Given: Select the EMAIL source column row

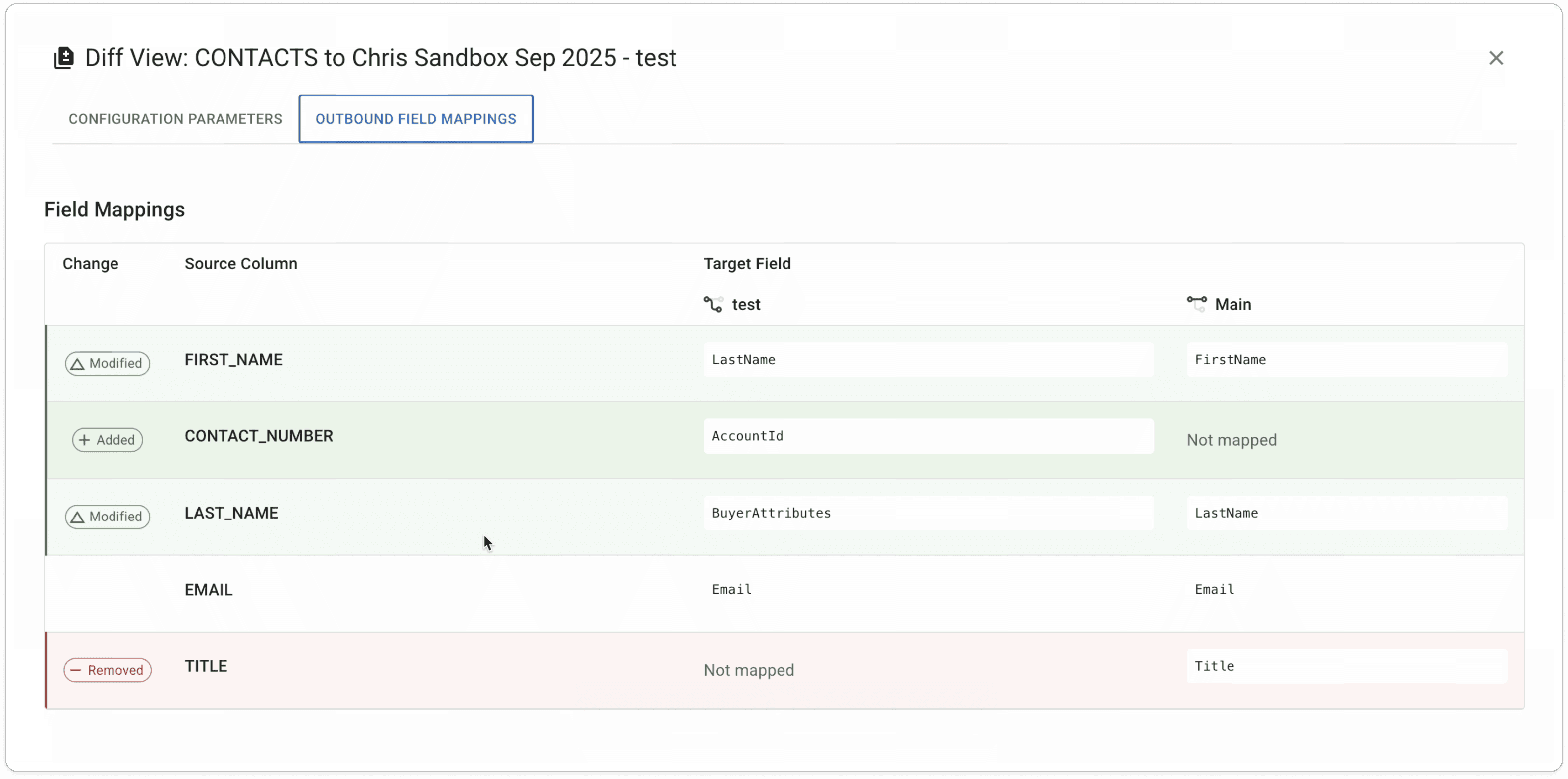Looking at the screenshot, I should 209,590.
